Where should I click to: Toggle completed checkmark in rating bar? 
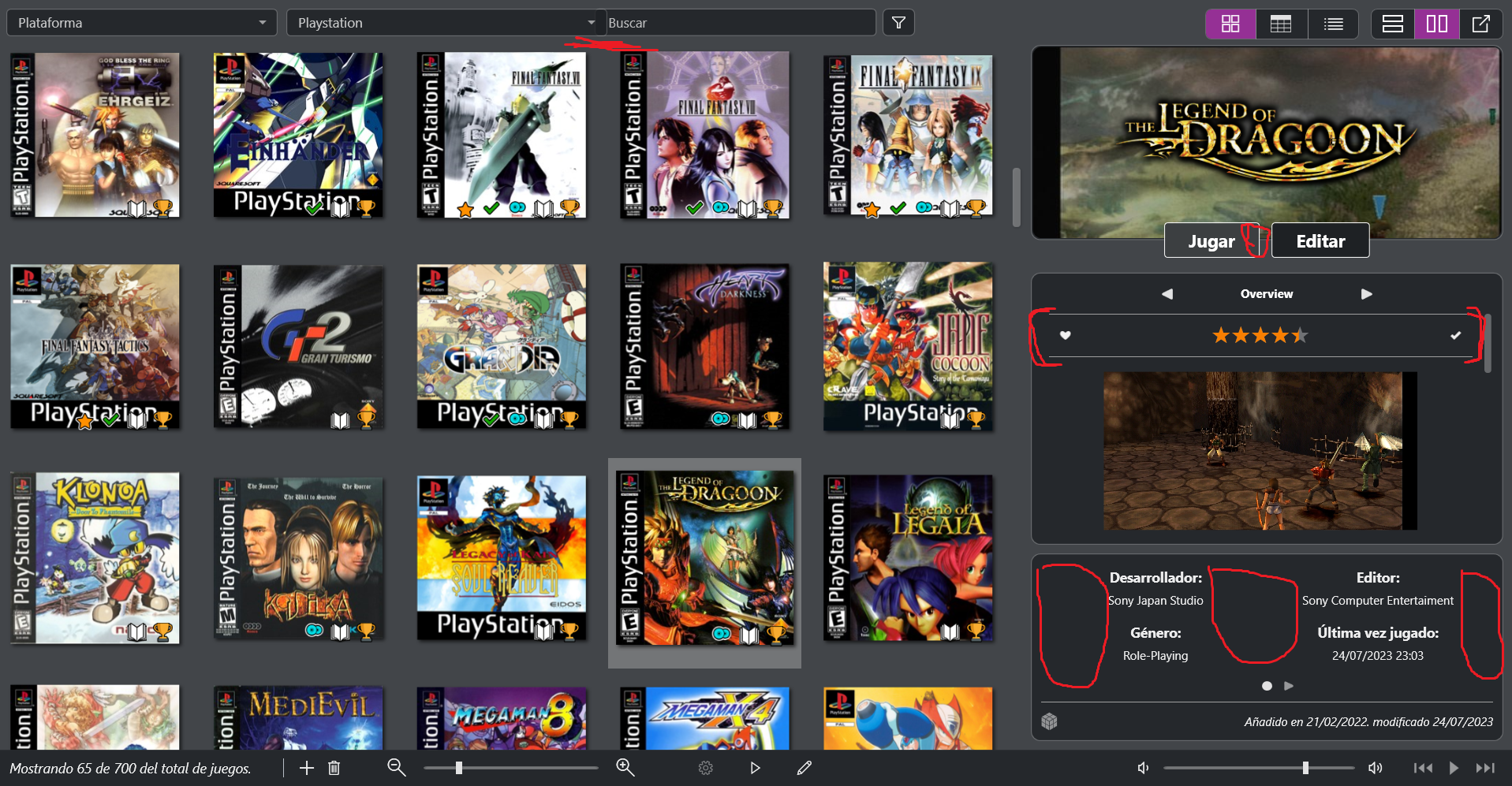(x=1455, y=336)
